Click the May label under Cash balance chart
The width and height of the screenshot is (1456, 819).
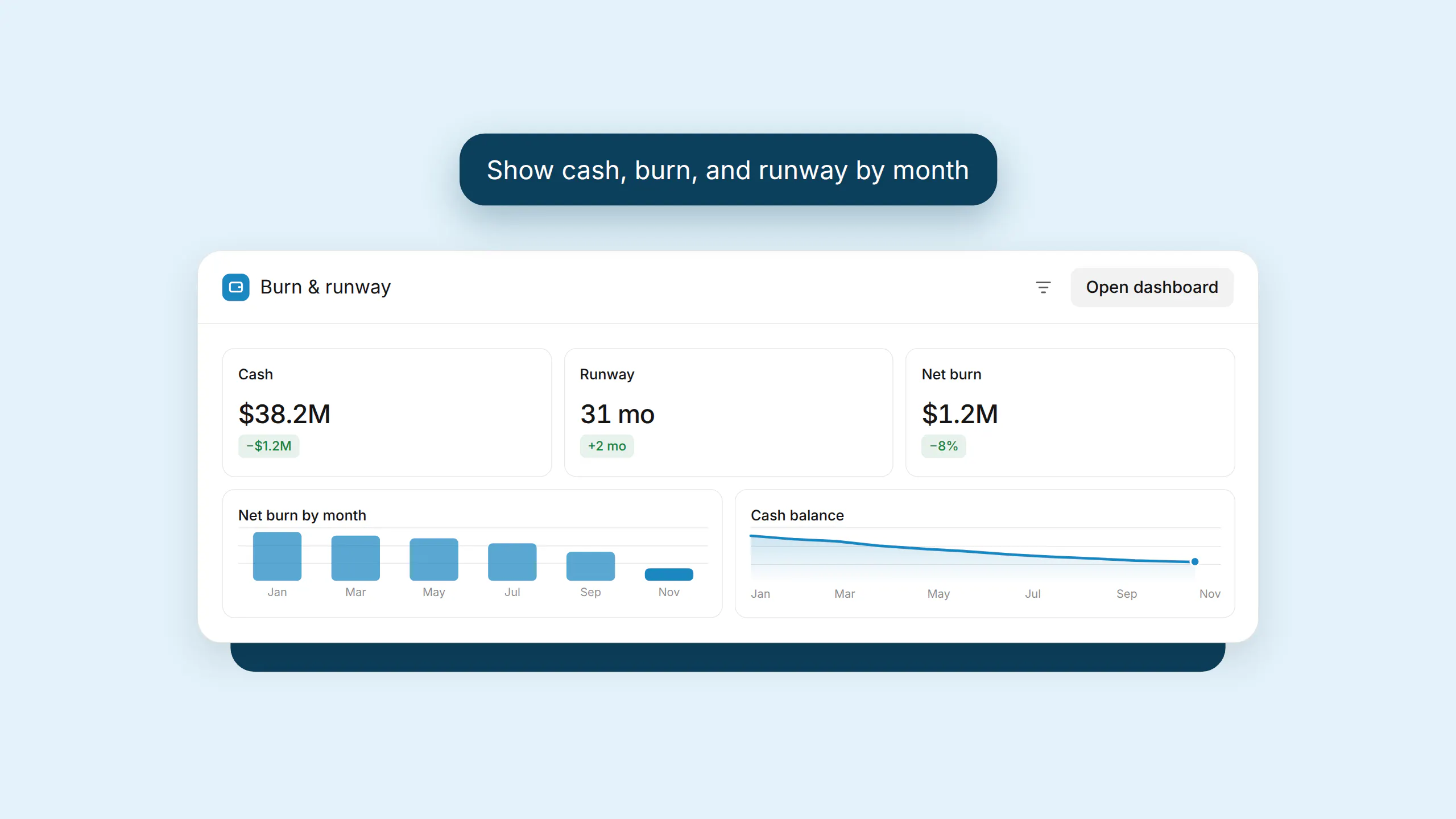click(x=938, y=594)
